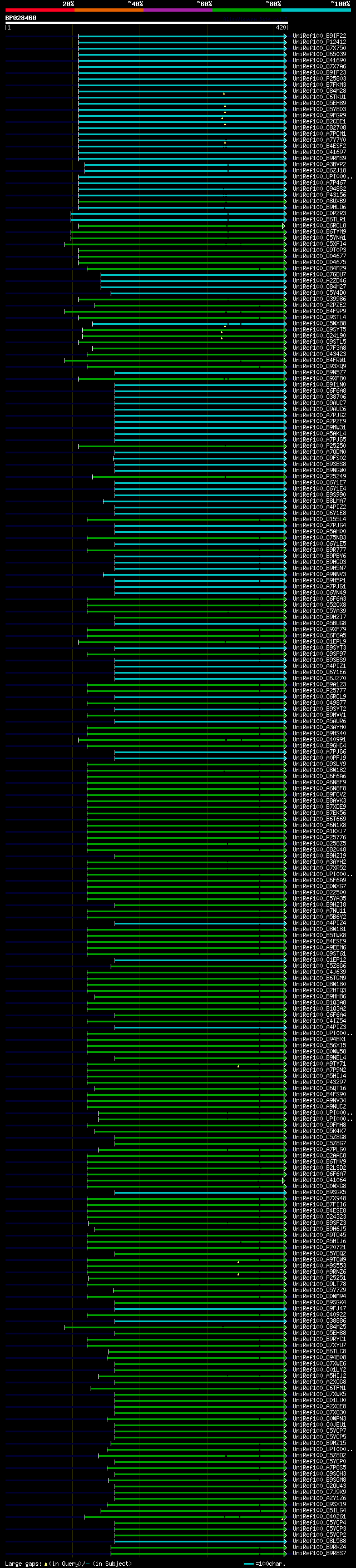Select hit UniRef100_A1KXJ7

(319, 832)
